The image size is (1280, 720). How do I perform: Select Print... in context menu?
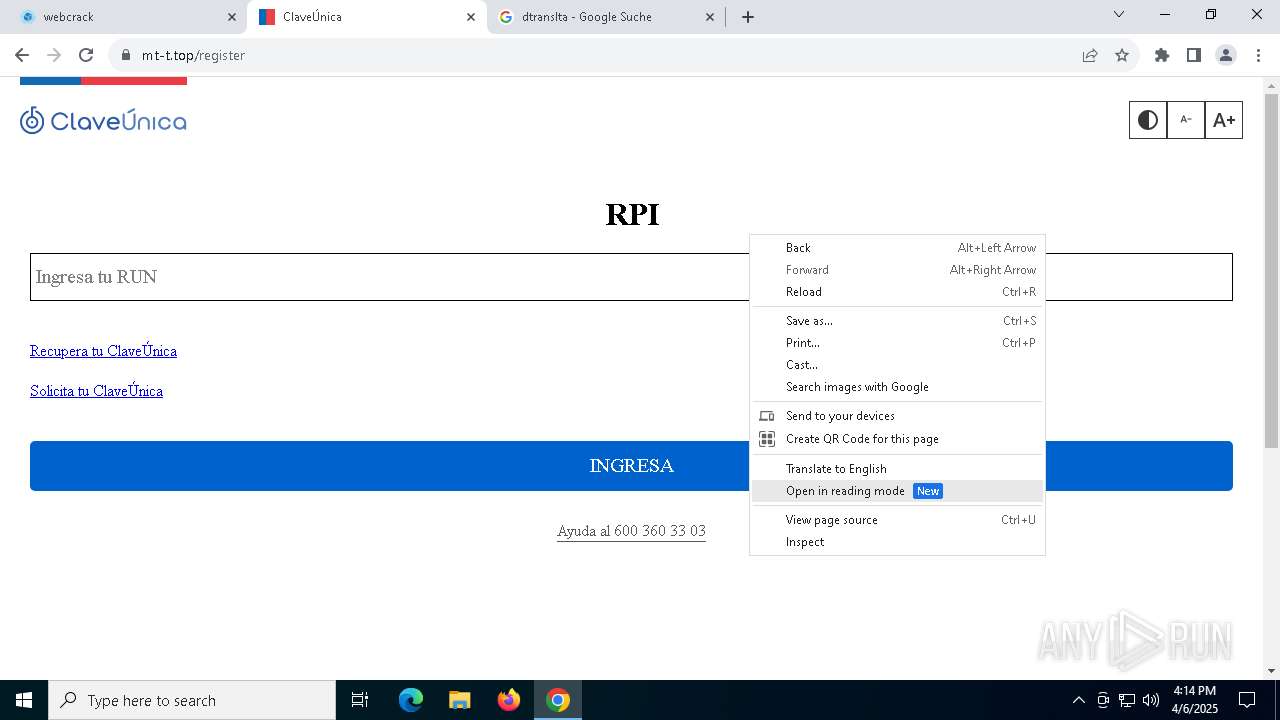[x=897, y=343]
